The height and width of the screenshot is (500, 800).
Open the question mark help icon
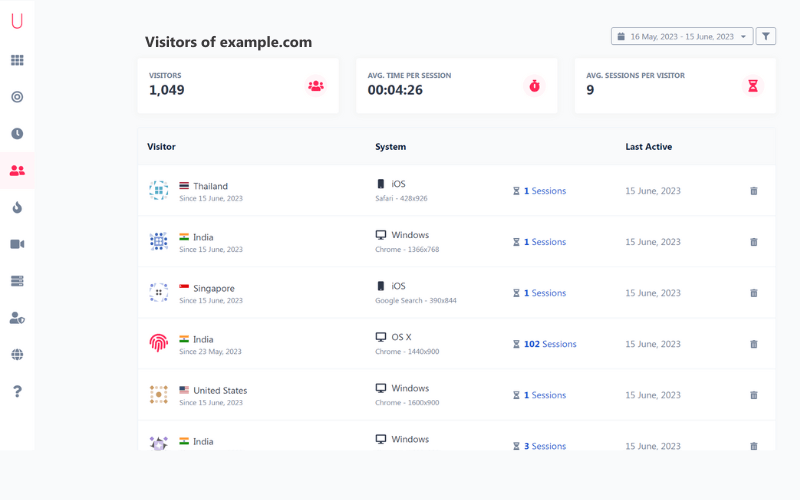(x=17, y=391)
